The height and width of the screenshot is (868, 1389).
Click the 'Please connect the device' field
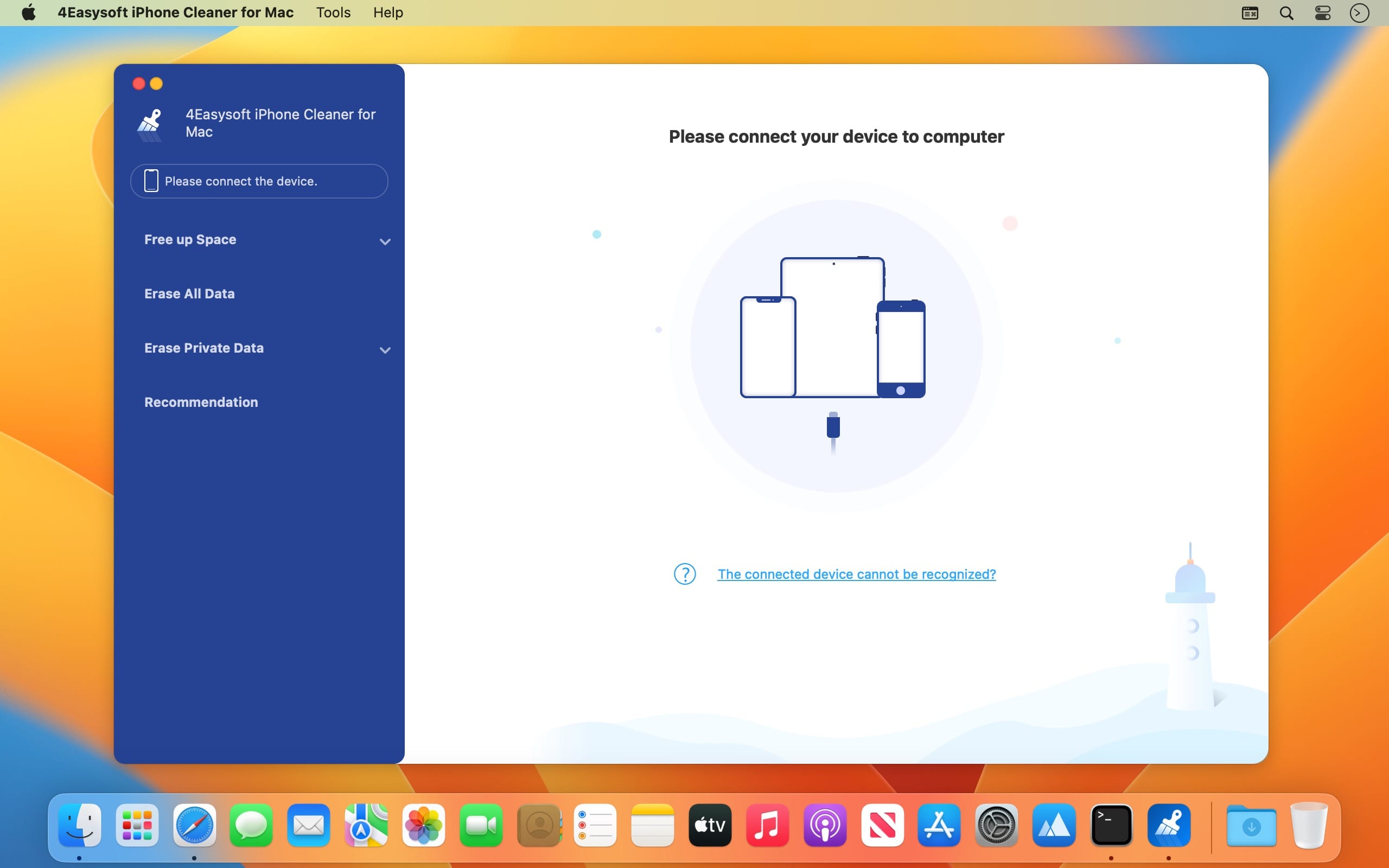(x=259, y=181)
